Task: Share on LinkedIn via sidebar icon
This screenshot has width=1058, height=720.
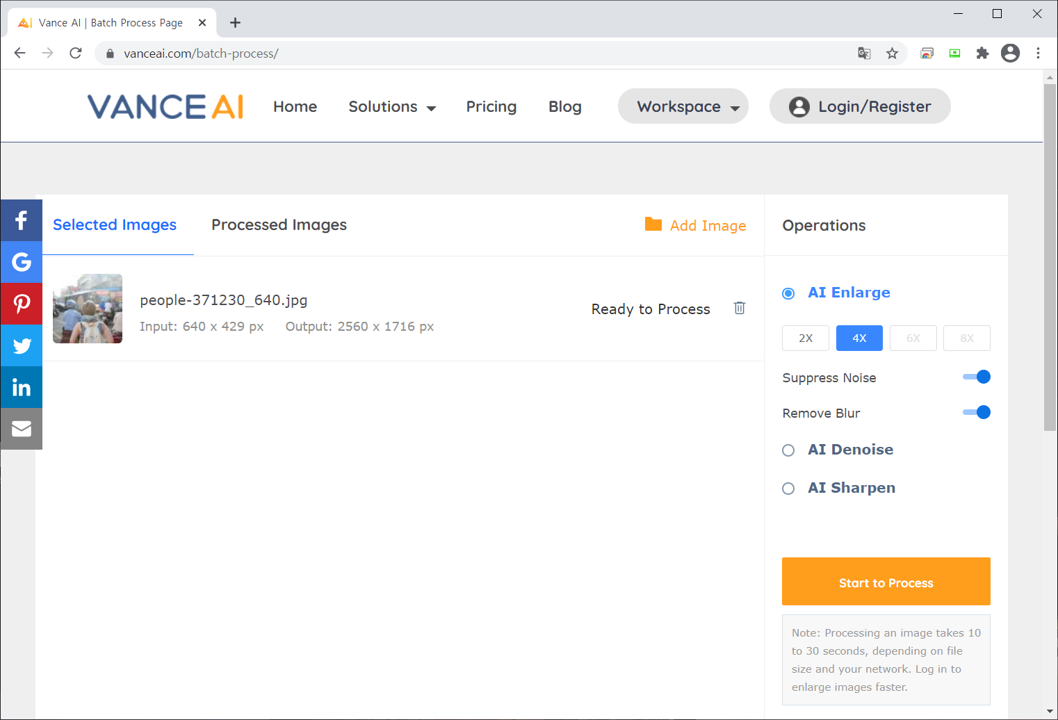Action: [x=21, y=387]
